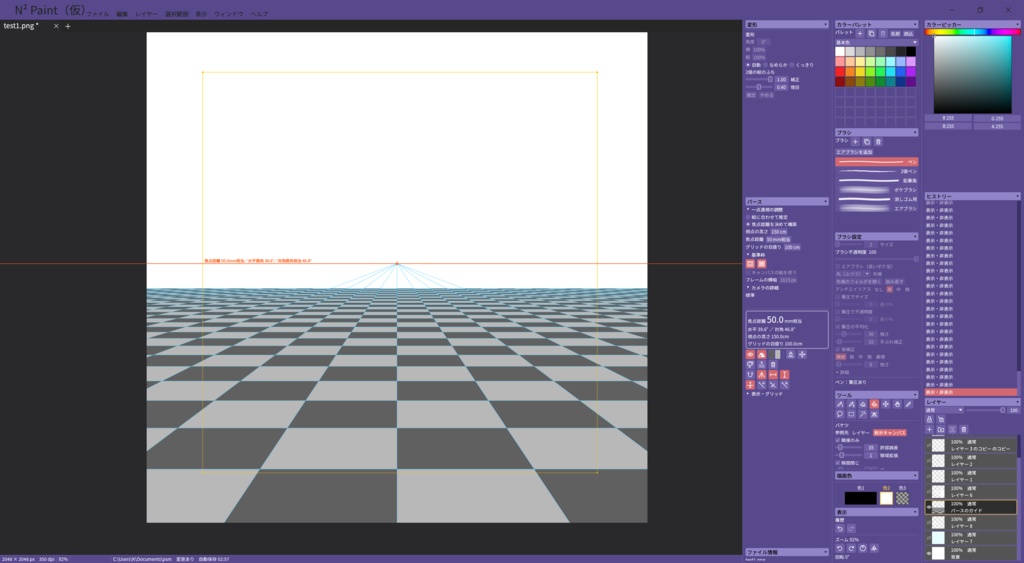Lock the current layer
This screenshot has width=1024, height=563.
(x=929, y=419)
